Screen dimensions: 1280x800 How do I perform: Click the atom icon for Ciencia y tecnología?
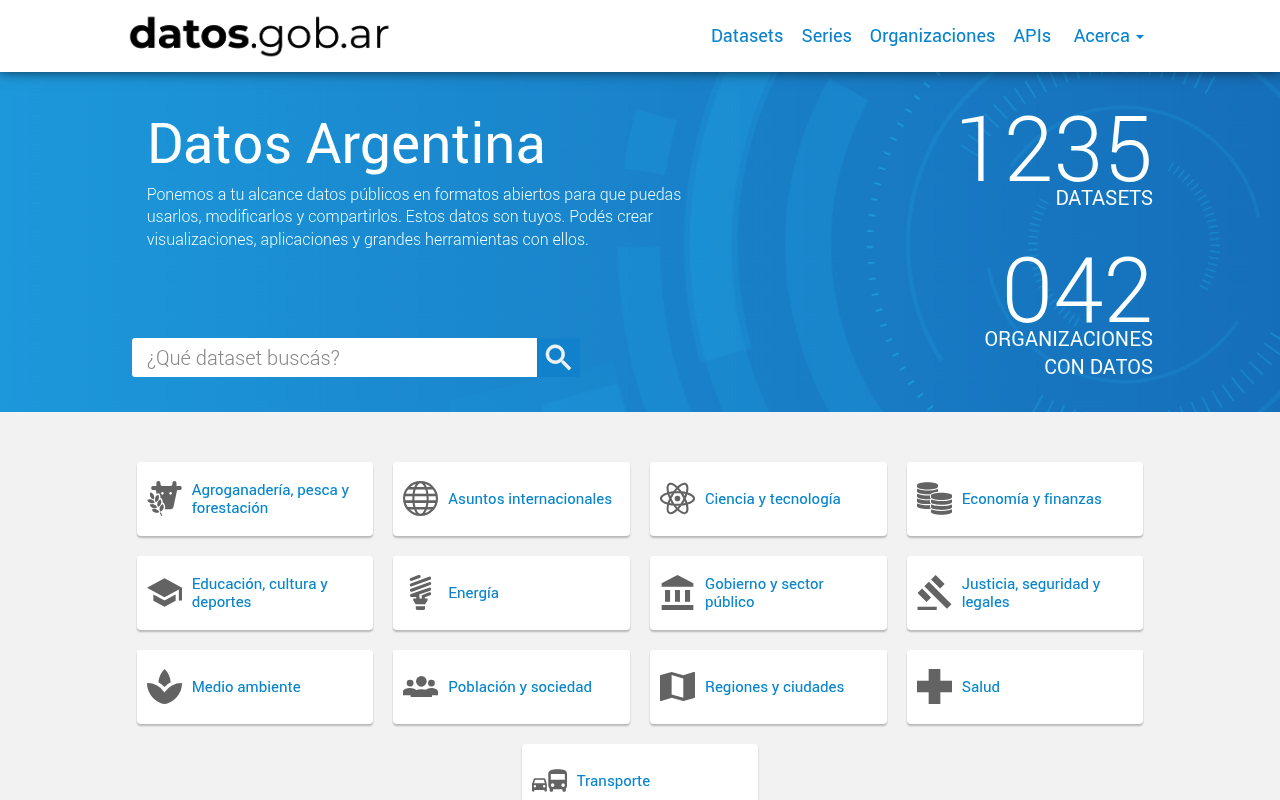677,498
